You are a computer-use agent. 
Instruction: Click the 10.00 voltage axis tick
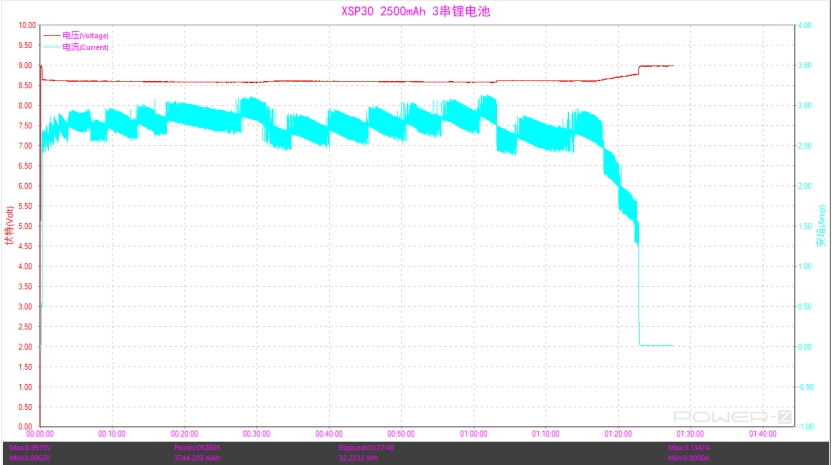(x=27, y=25)
